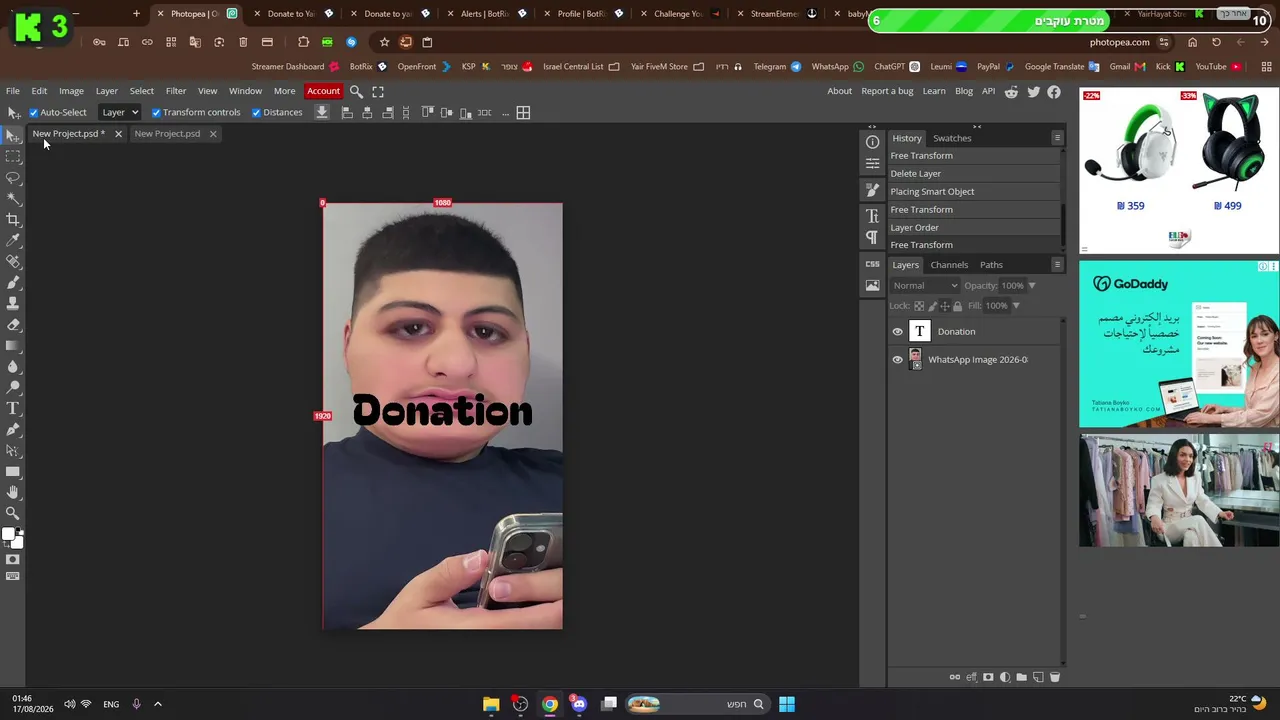Create a new folder in Layers panel
This screenshot has width=1280, height=720.
(x=1021, y=677)
